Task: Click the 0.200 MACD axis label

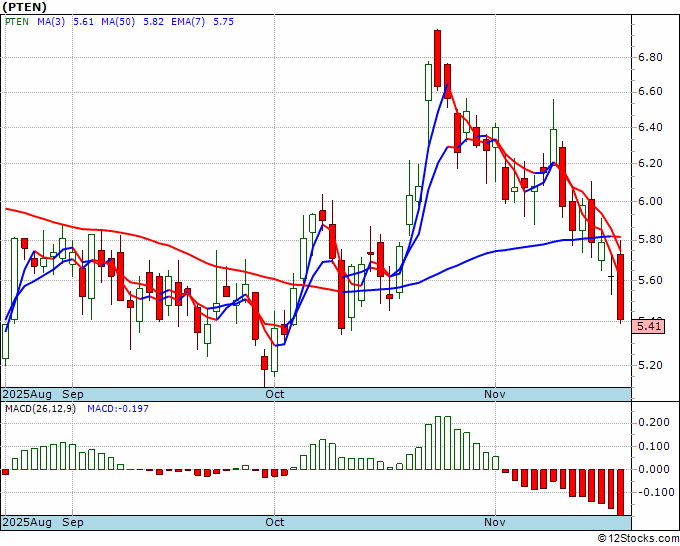Action: [654, 422]
